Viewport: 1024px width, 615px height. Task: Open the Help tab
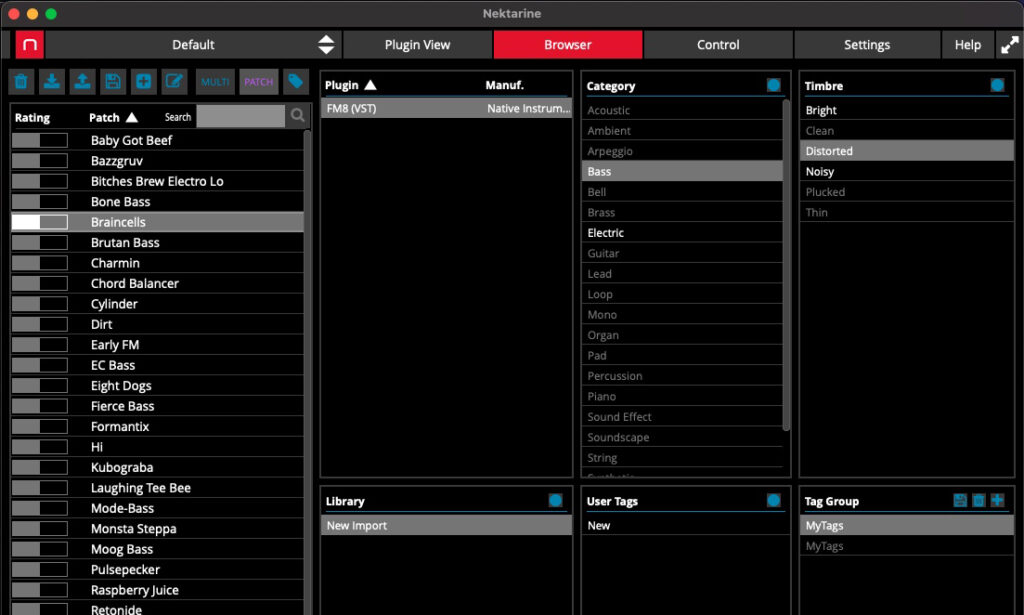point(968,44)
